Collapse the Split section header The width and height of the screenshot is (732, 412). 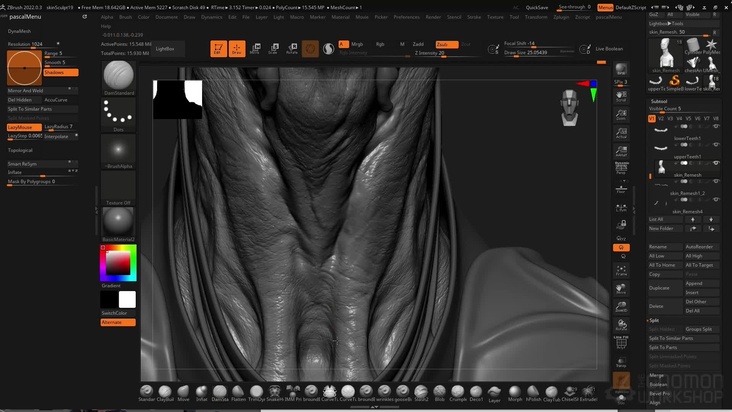coord(654,321)
